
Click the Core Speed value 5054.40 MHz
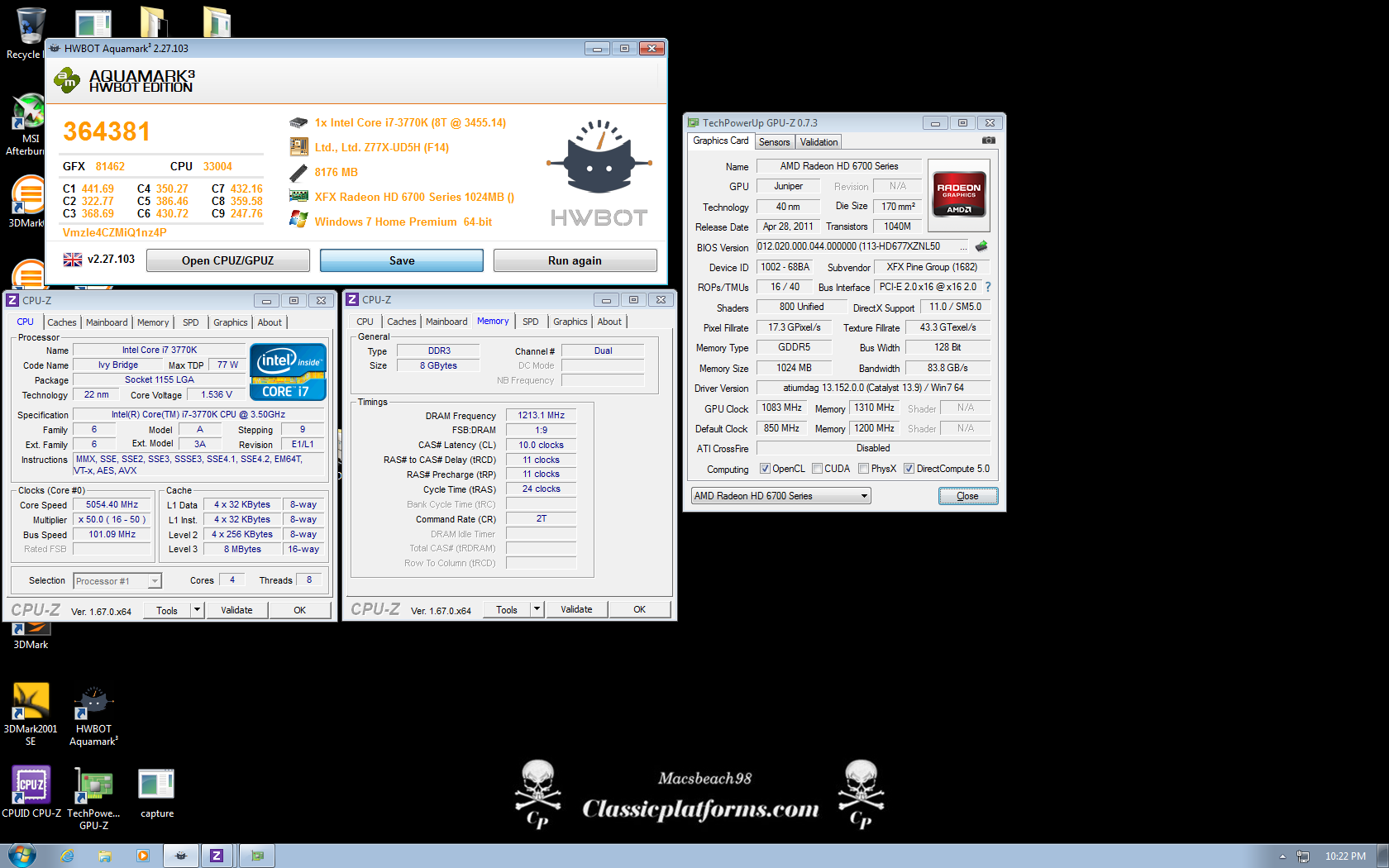(112, 504)
